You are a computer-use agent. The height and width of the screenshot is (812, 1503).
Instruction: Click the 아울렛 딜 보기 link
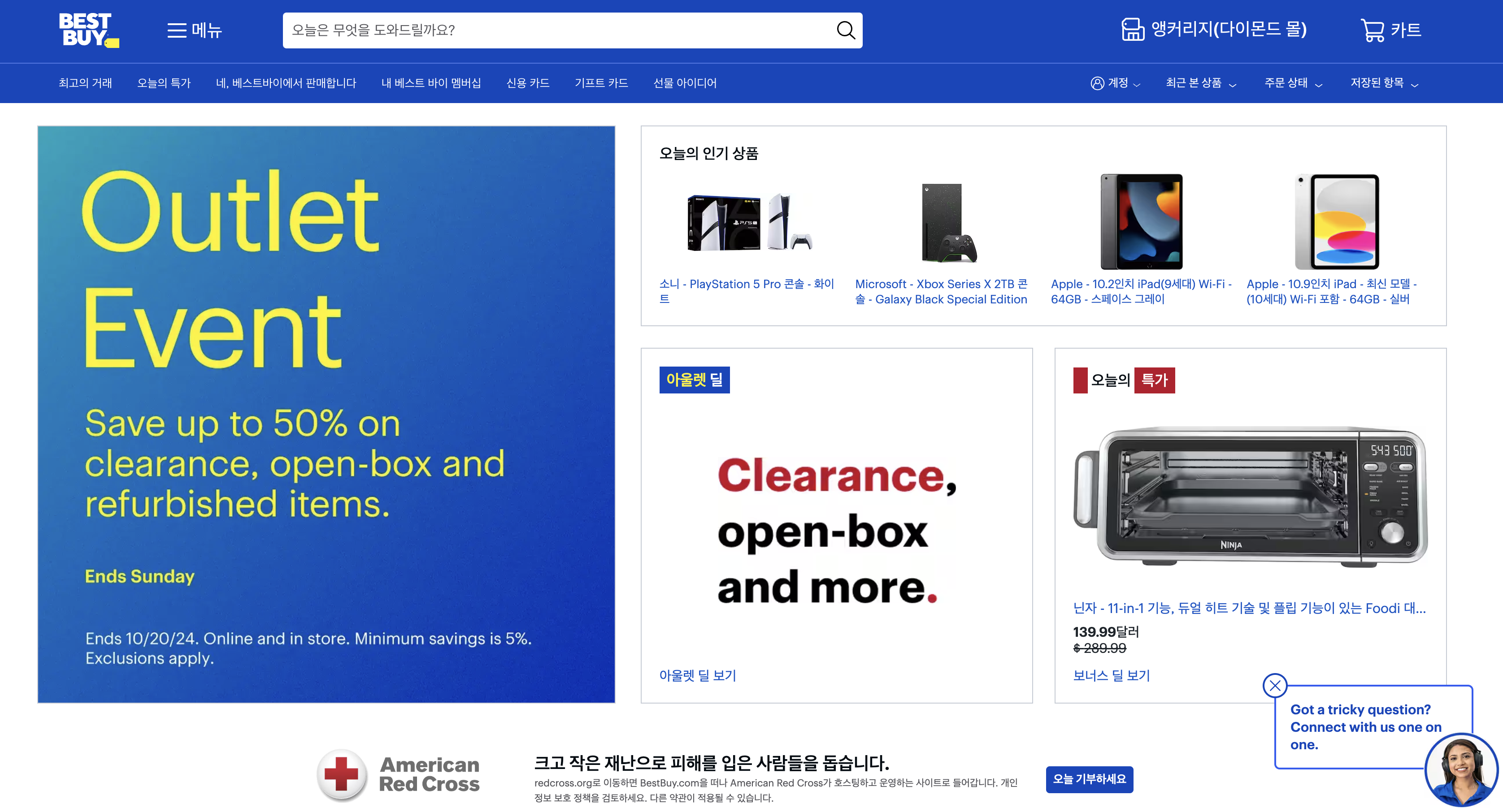pyautogui.click(x=697, y=676)
